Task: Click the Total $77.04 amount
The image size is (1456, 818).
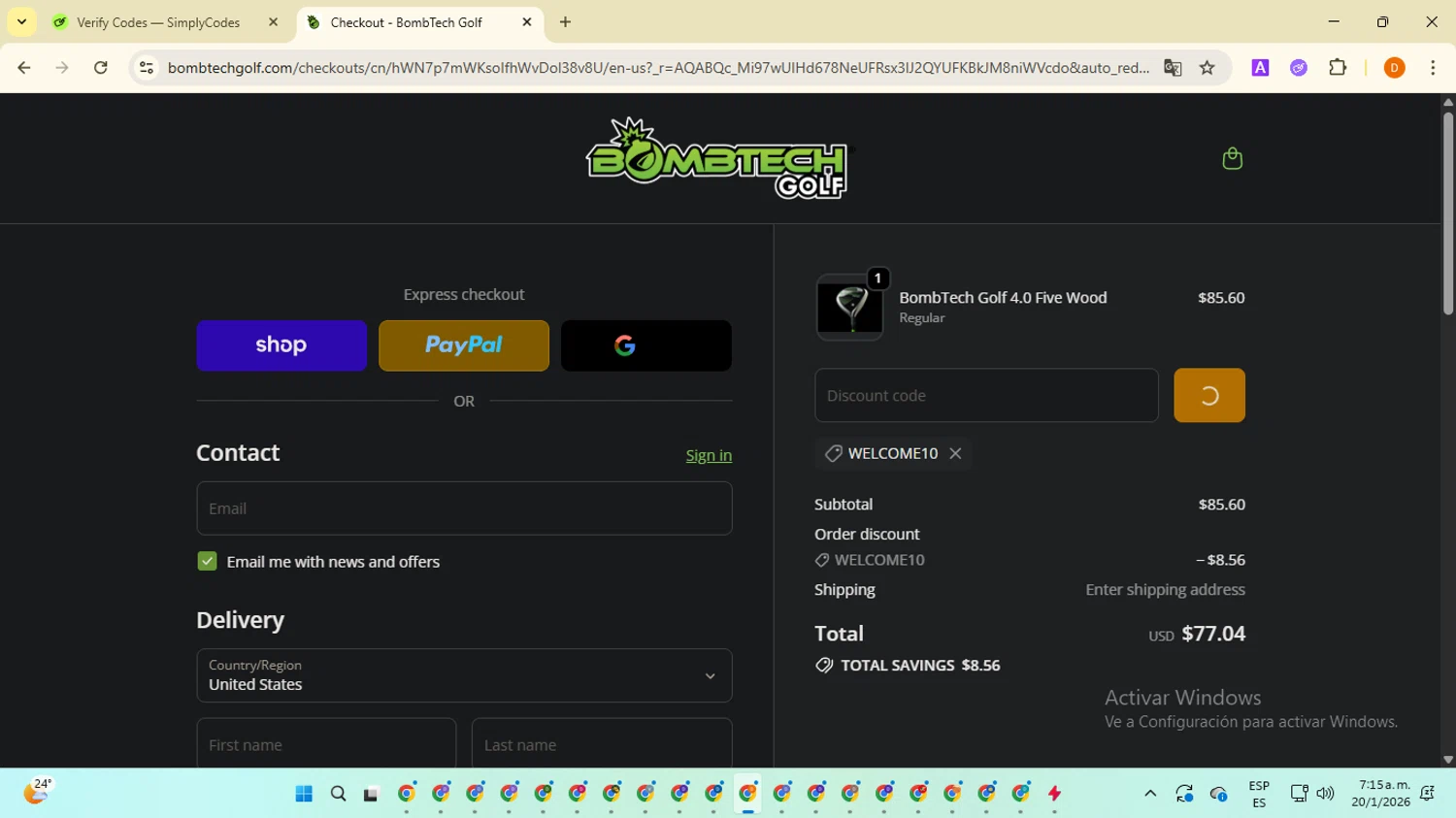Action: (1213, 634)
